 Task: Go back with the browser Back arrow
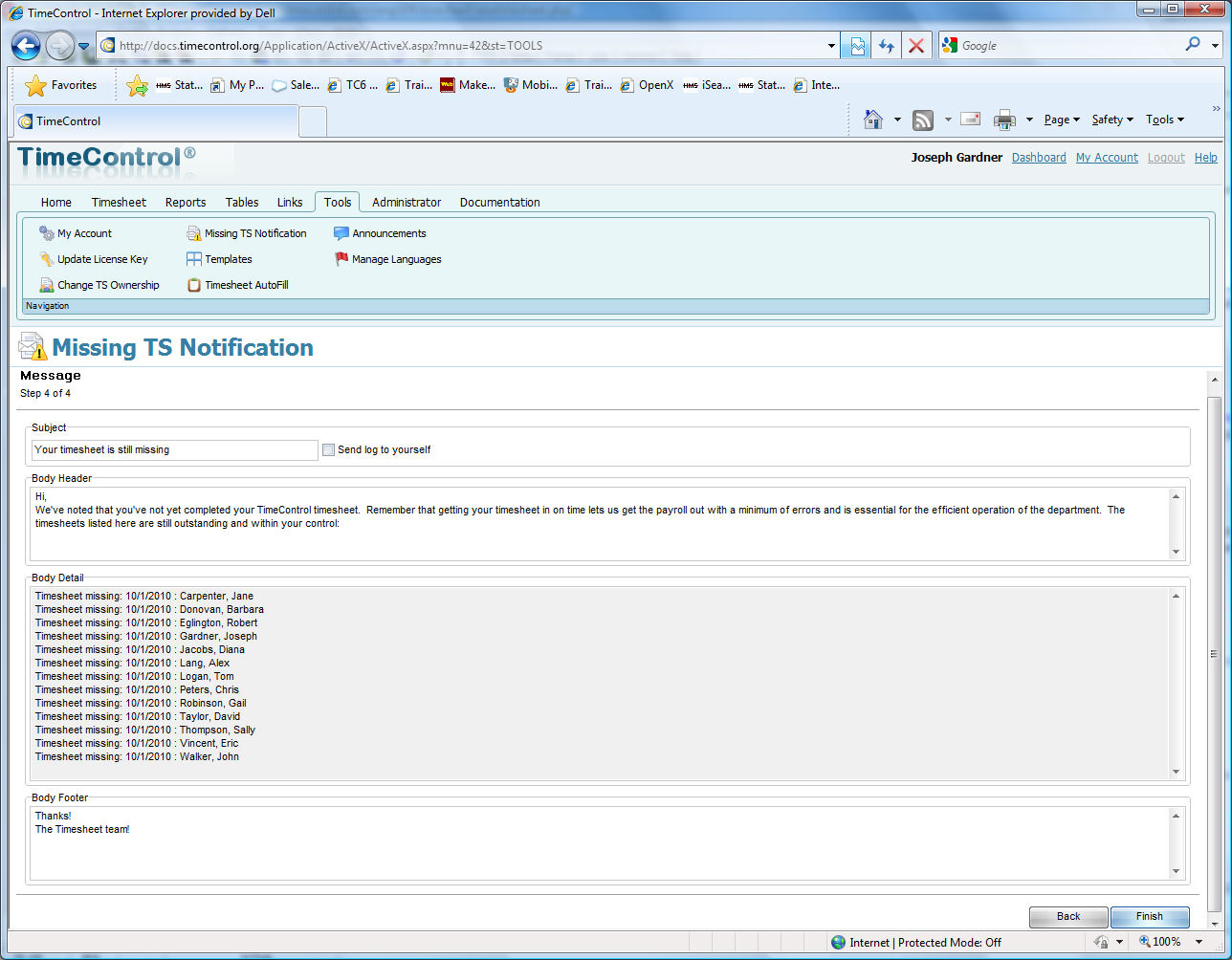26,45
